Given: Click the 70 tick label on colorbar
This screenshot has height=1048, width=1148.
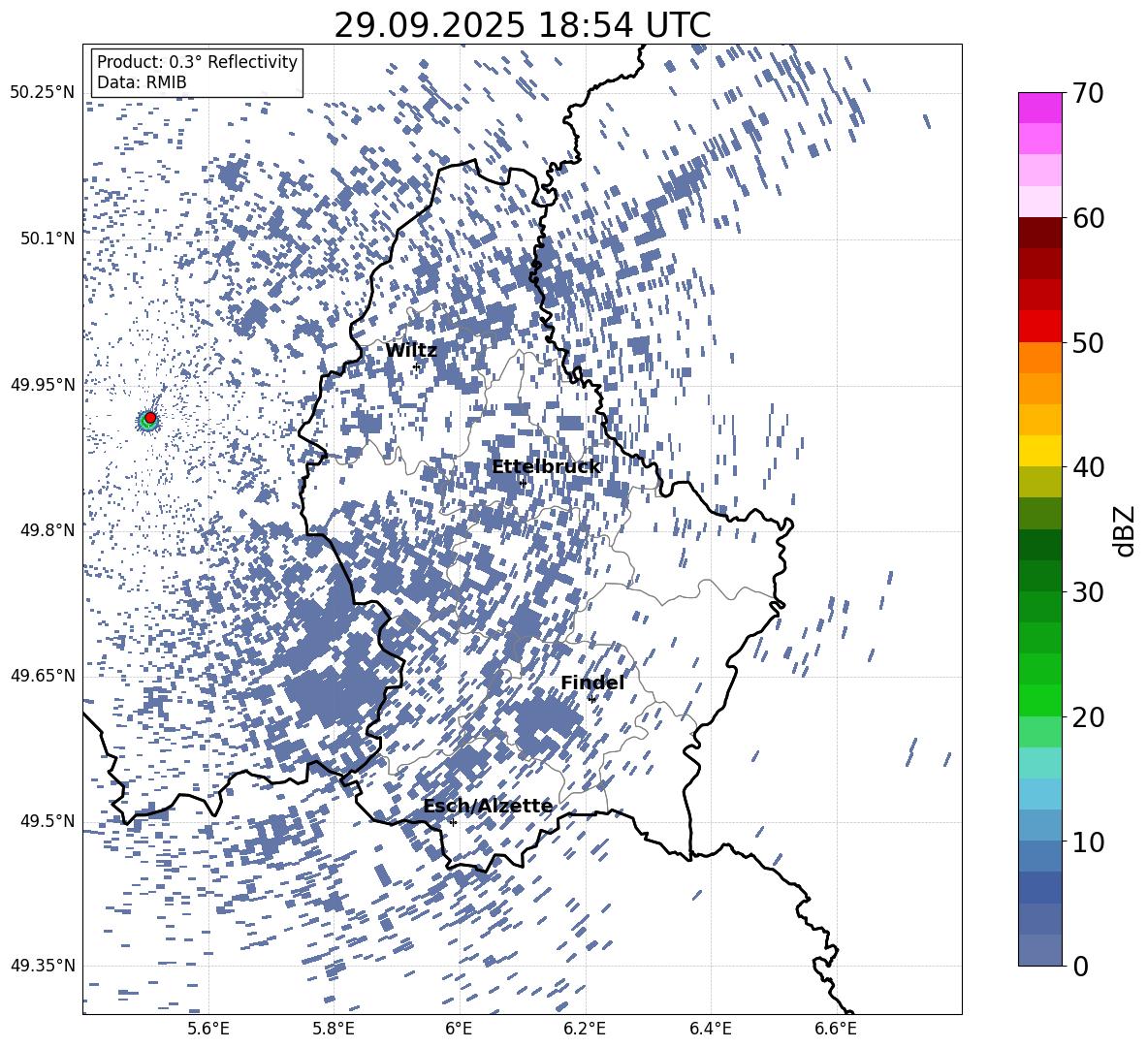Looking at the screenshot, I should click(x=1088, y=93).
